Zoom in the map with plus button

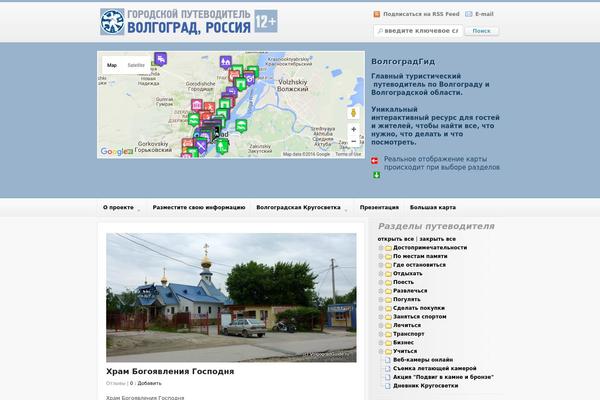(x=354, y=129)
